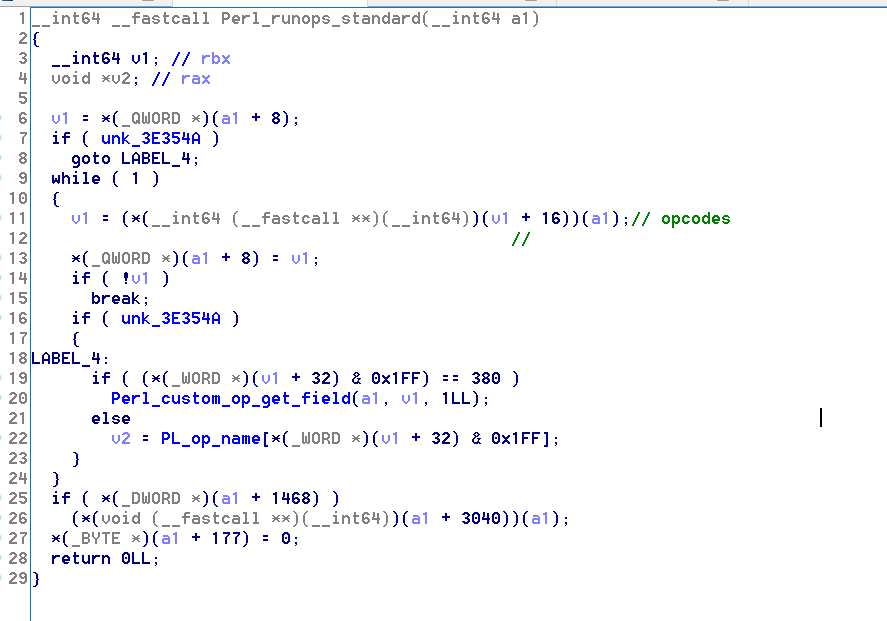Click the _BYTE cast on line 27
The image size is (887, 621).
coord(96,538)
